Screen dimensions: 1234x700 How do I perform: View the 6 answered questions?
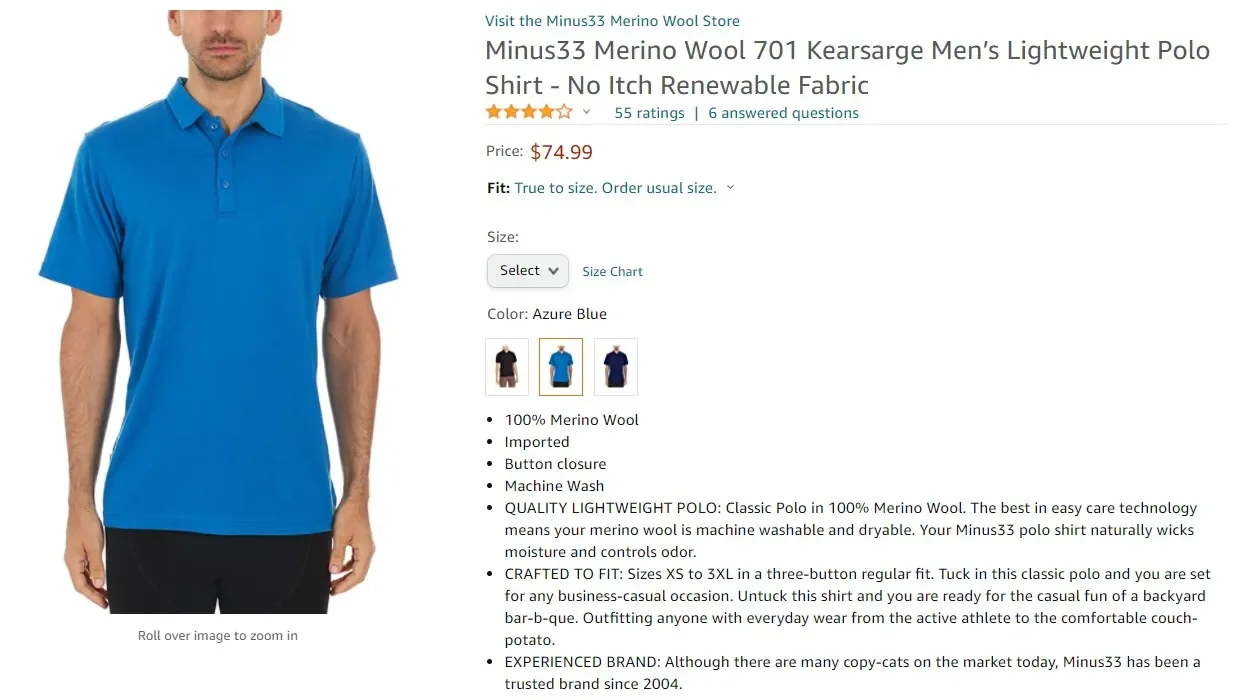click(x=783, y=113)
